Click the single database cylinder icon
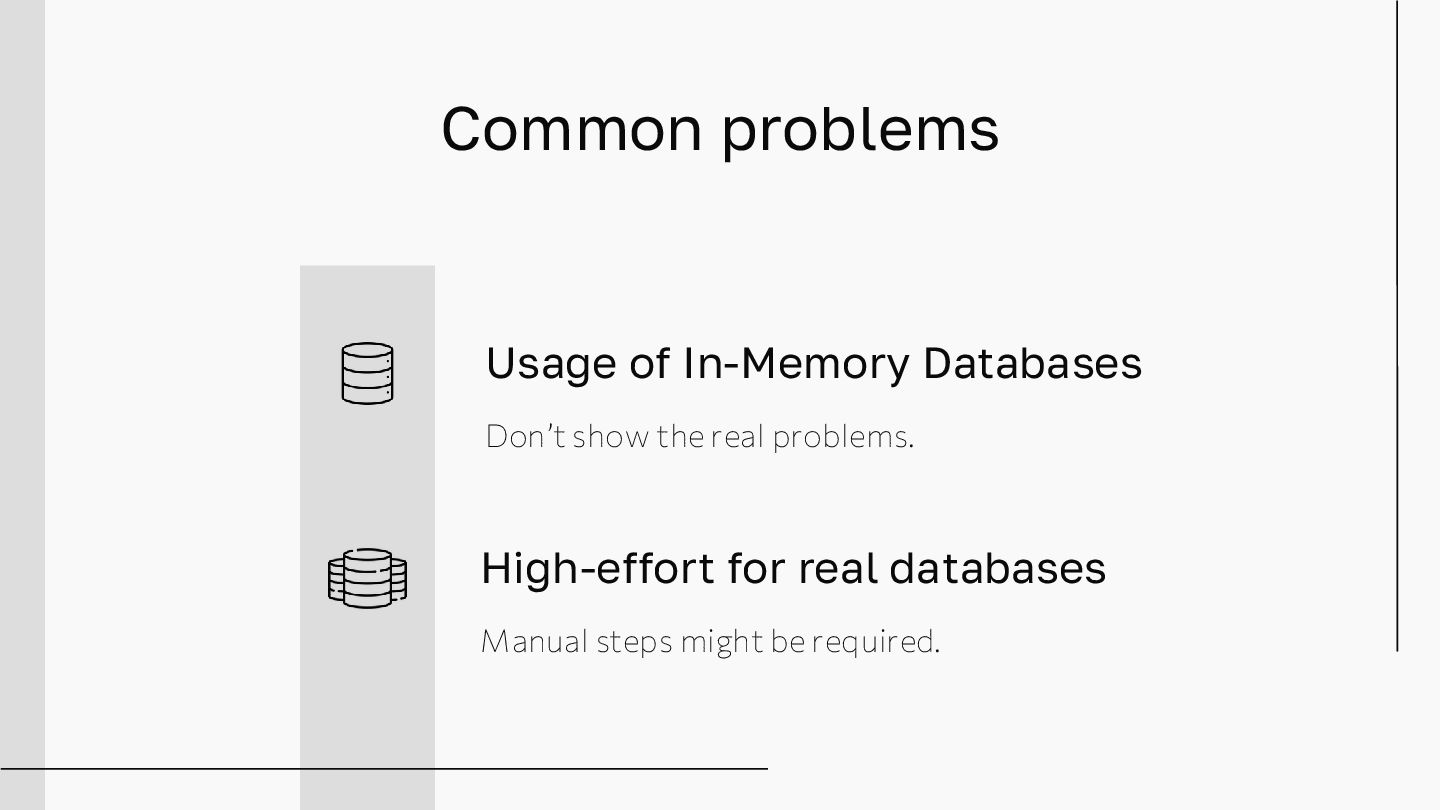Screen dimensions: 1440x810 [367, 373]
